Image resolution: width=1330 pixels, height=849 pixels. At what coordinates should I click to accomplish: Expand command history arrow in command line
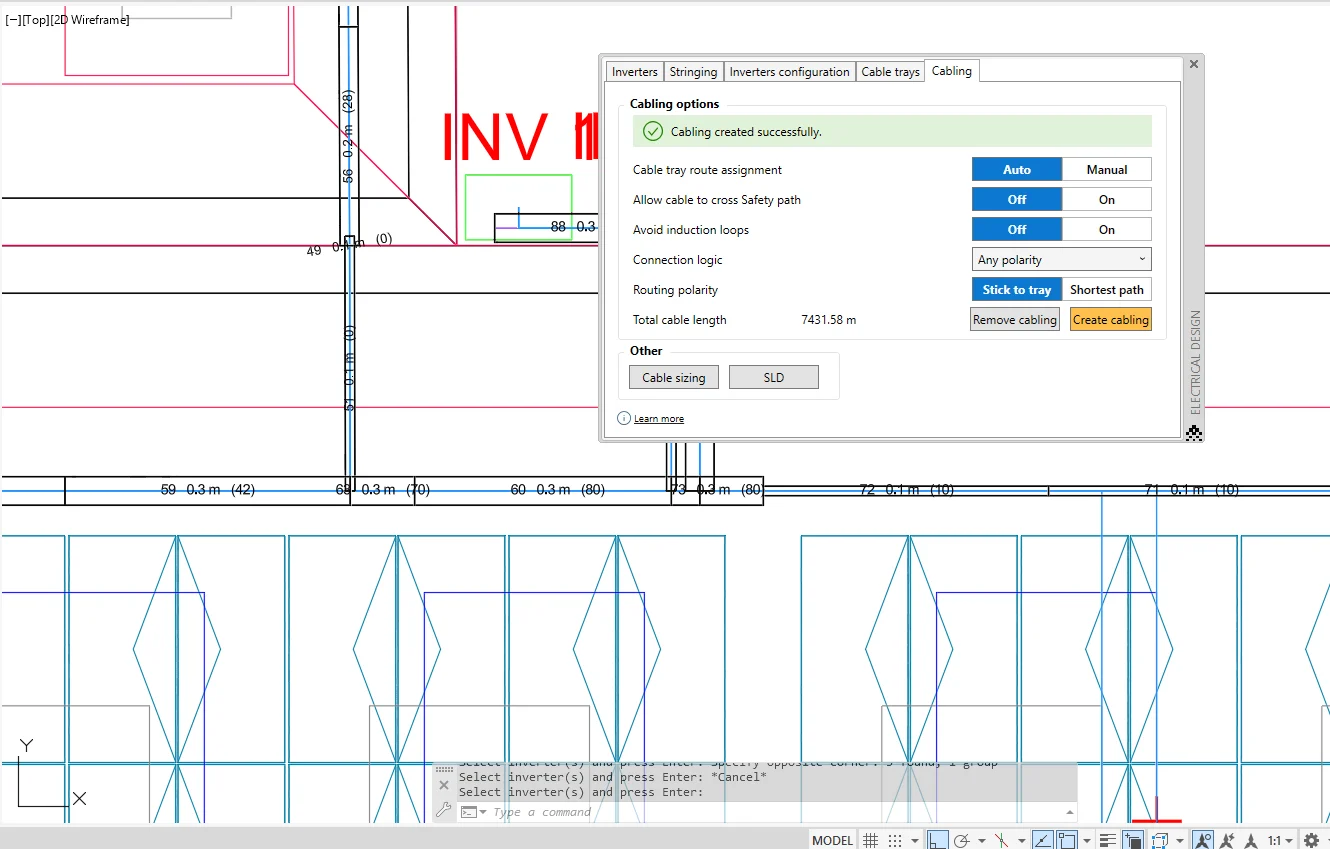1071,812
